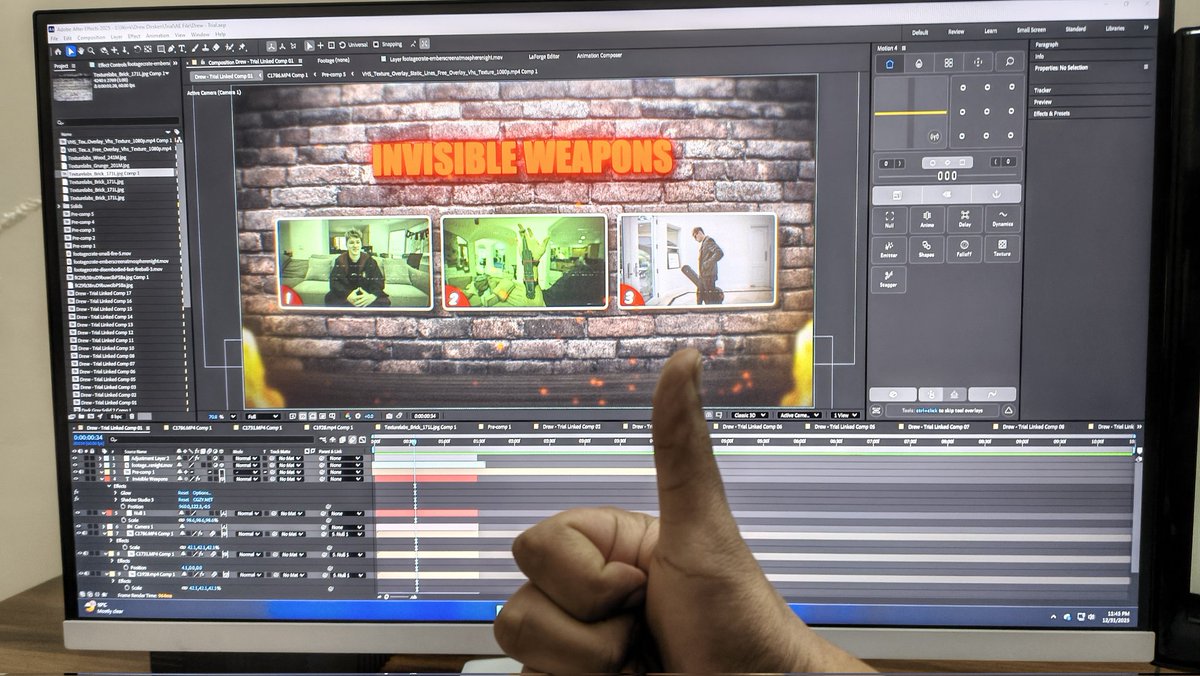Open the File menu
This screenshot has height=676, width=1200.
54,37
